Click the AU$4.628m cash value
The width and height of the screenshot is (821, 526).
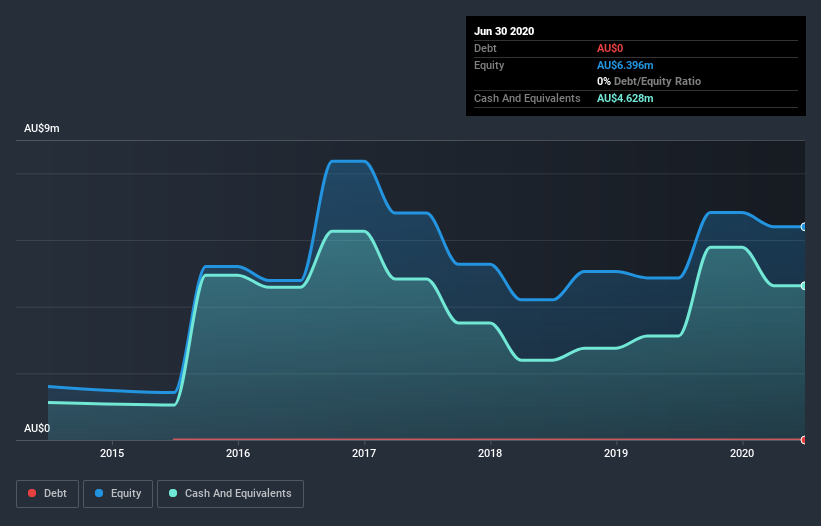[x=625, y=98]
